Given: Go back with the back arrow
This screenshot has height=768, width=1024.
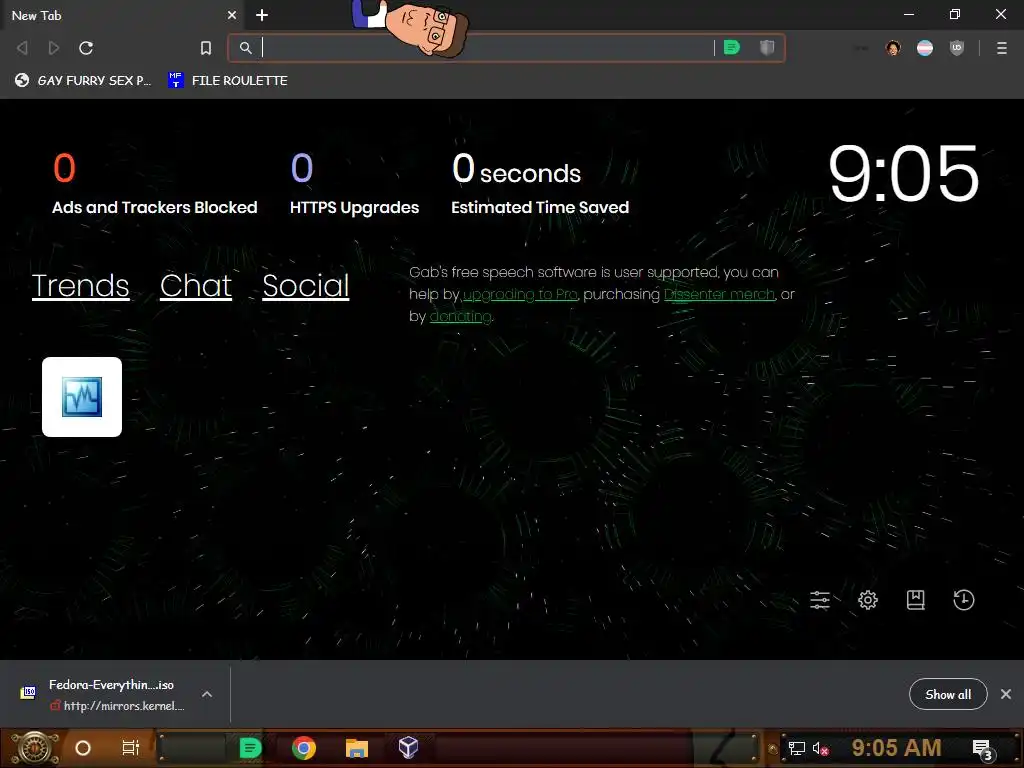Looking at the screenshot, I should pos(22,48).
